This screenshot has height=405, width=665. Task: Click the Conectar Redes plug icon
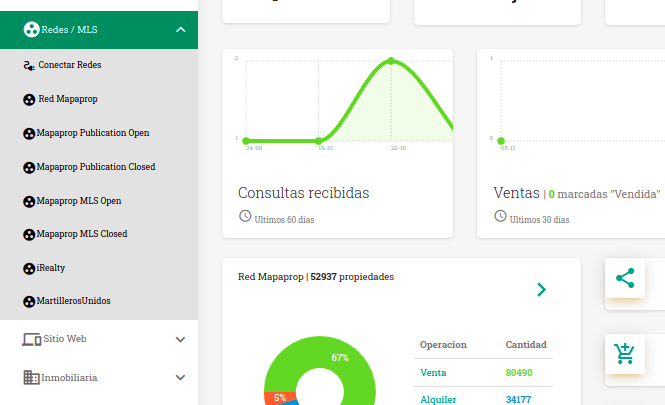pos(29,66)
